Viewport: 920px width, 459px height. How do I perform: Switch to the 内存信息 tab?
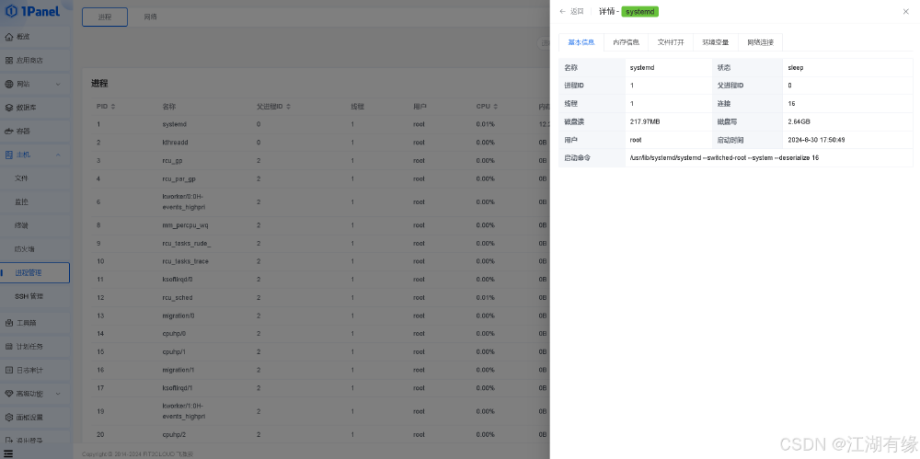click(626, 42)
